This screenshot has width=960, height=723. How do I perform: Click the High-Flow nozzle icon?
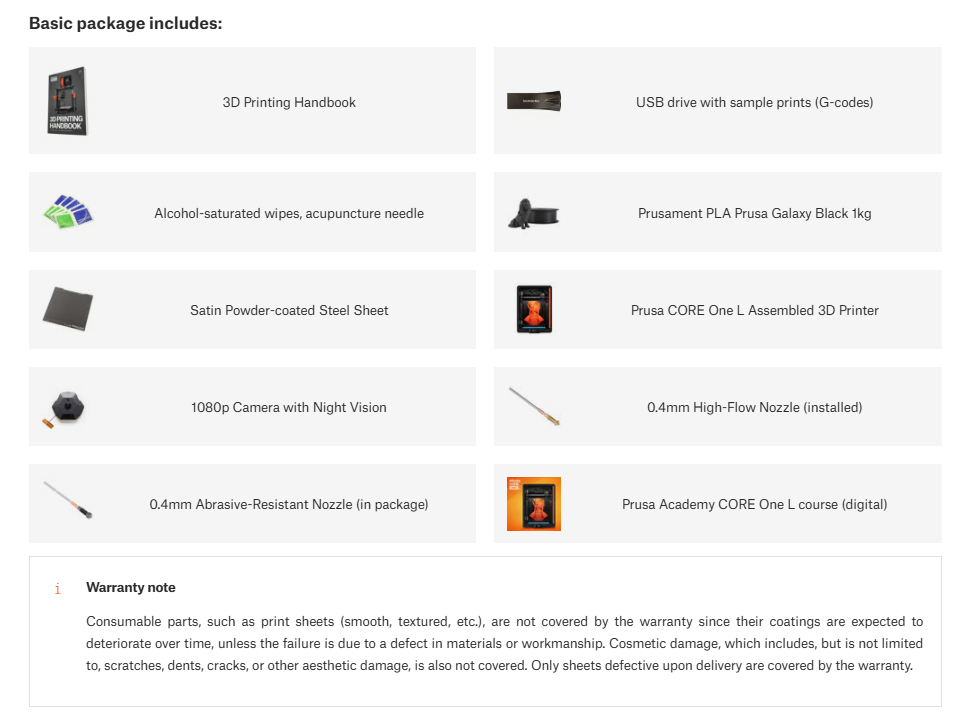(534, 406)
